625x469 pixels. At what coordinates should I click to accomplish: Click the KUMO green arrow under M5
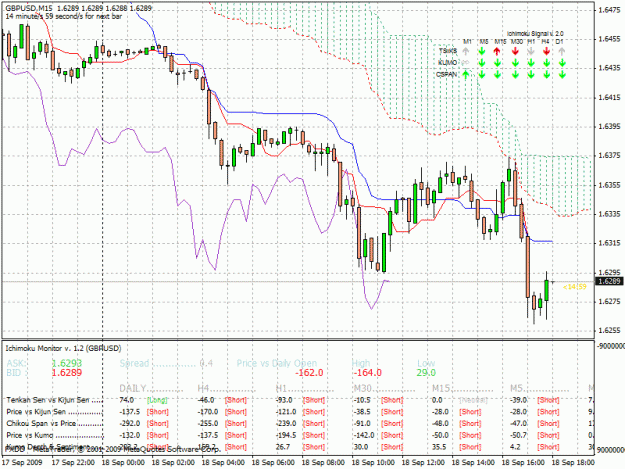[482, 63]
